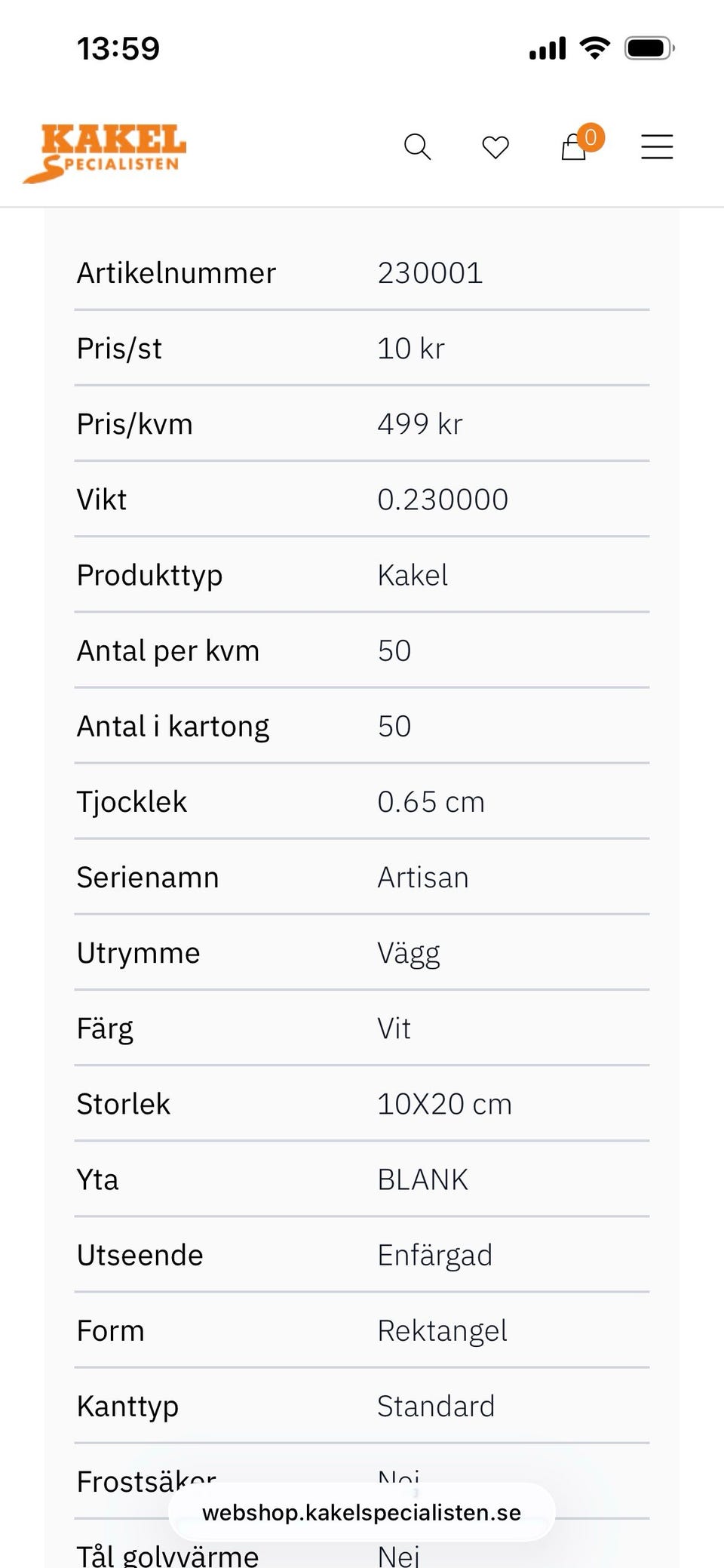Tap the Storlek value 10X20 cm
The height and width of the screenshot is (1568, 724).
coord(444,1104)
